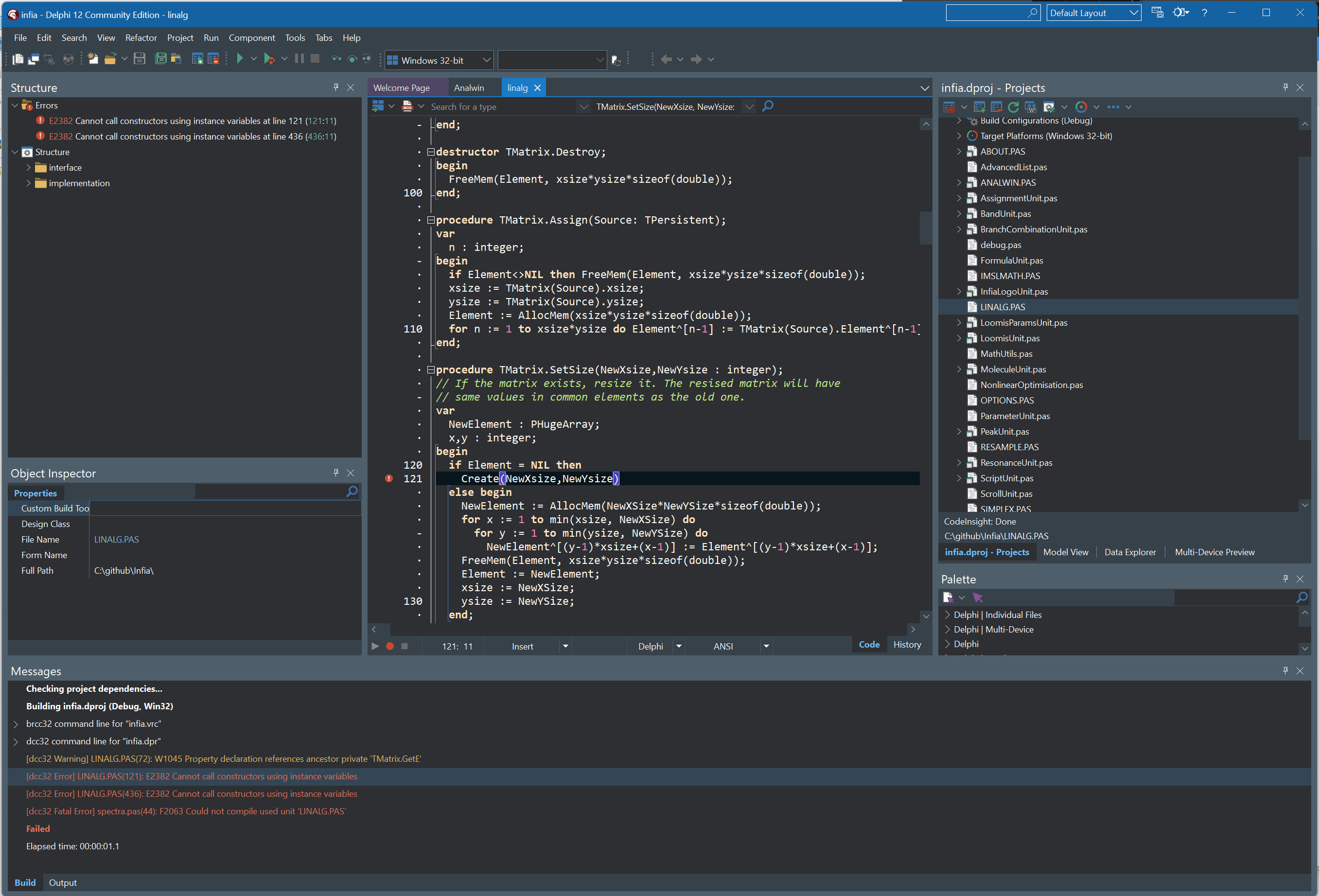Expand the MoleculeUnit.pas tree node
The image size is (1319, 896).
pyautogui.click(x=959, y=369)
